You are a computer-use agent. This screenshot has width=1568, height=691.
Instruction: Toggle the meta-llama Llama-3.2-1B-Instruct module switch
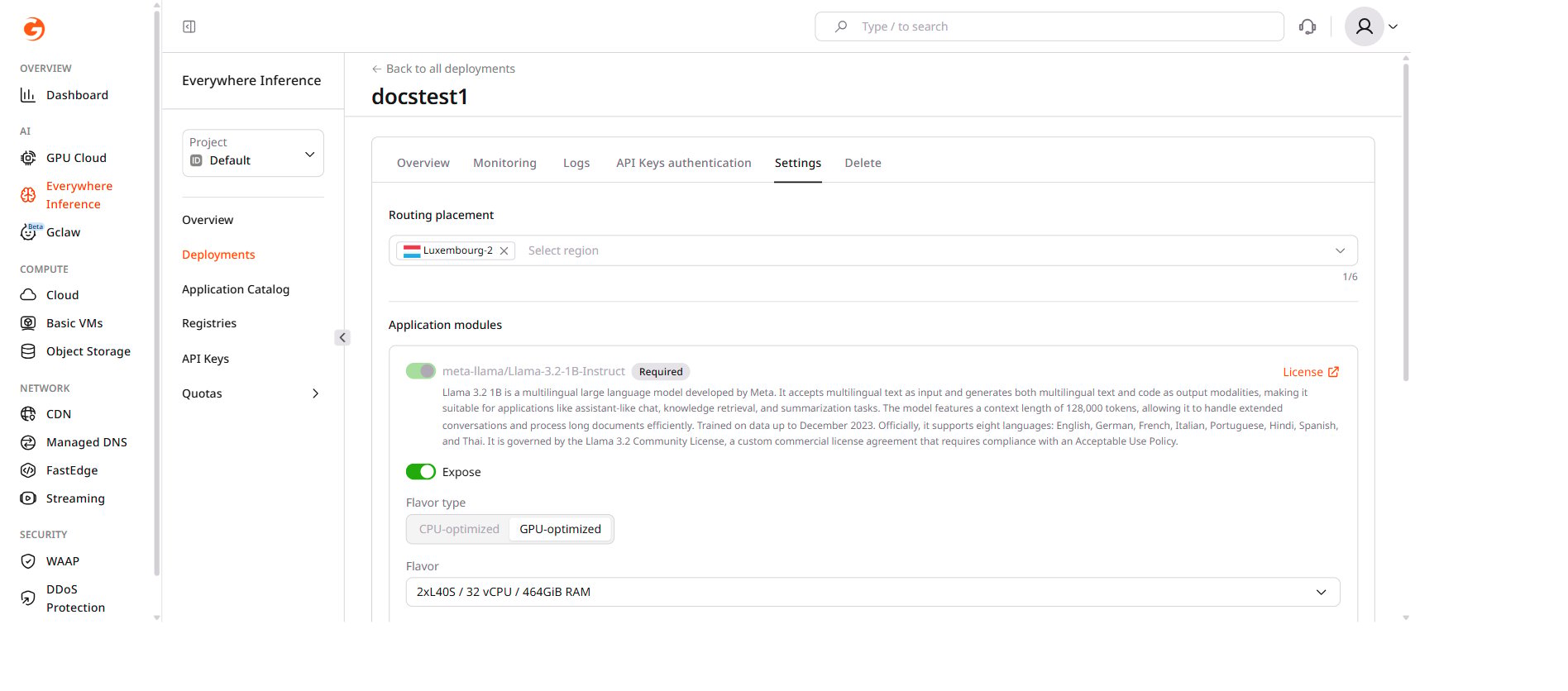click(421, 371)
